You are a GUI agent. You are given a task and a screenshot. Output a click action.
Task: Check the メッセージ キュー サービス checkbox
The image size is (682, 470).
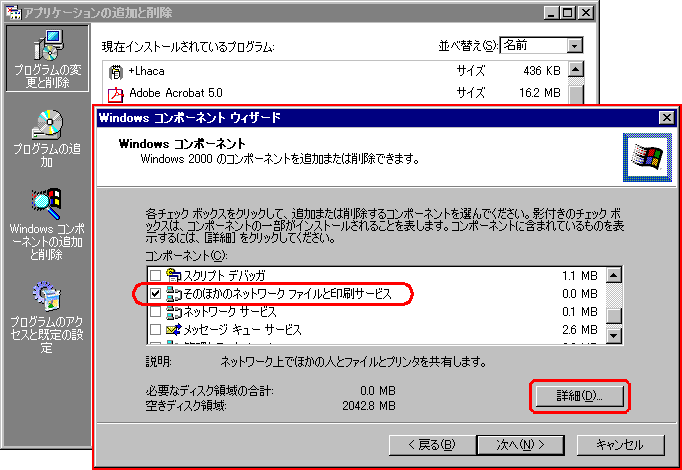point(155,330)
